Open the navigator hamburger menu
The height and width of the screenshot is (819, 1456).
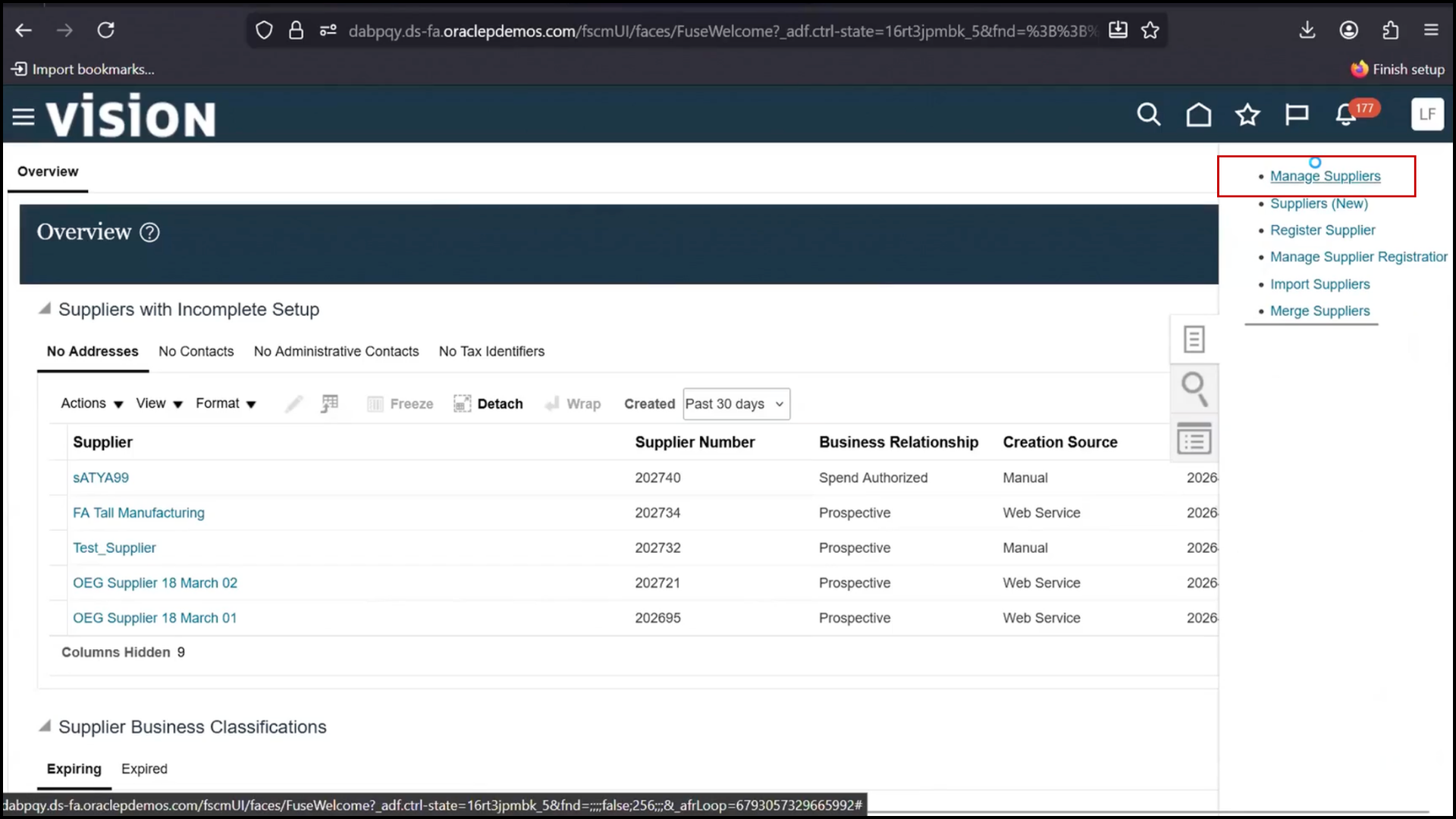pos(23,115)
